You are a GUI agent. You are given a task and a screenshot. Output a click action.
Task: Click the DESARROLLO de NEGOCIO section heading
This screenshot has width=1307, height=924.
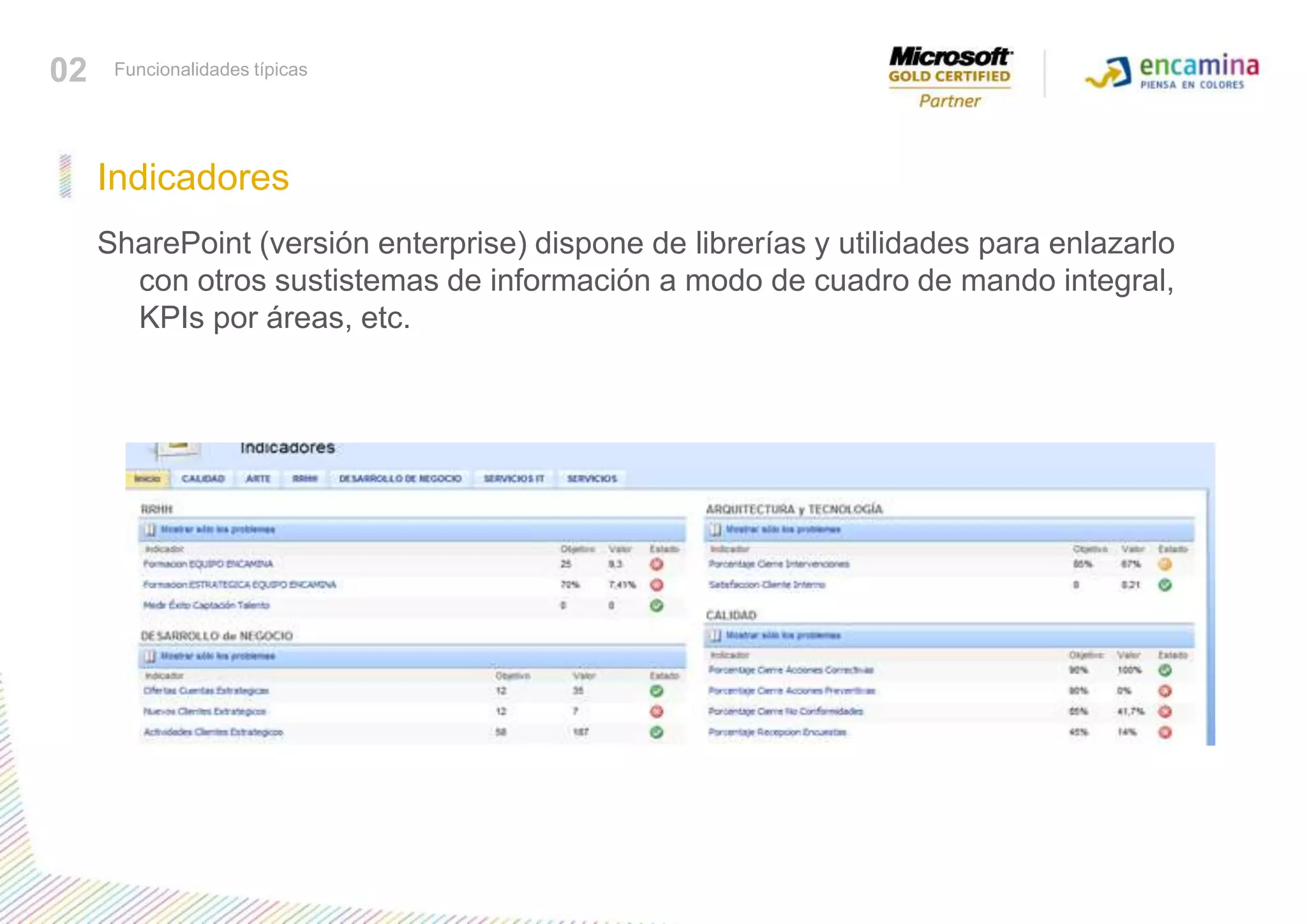(x=217, y=636)
